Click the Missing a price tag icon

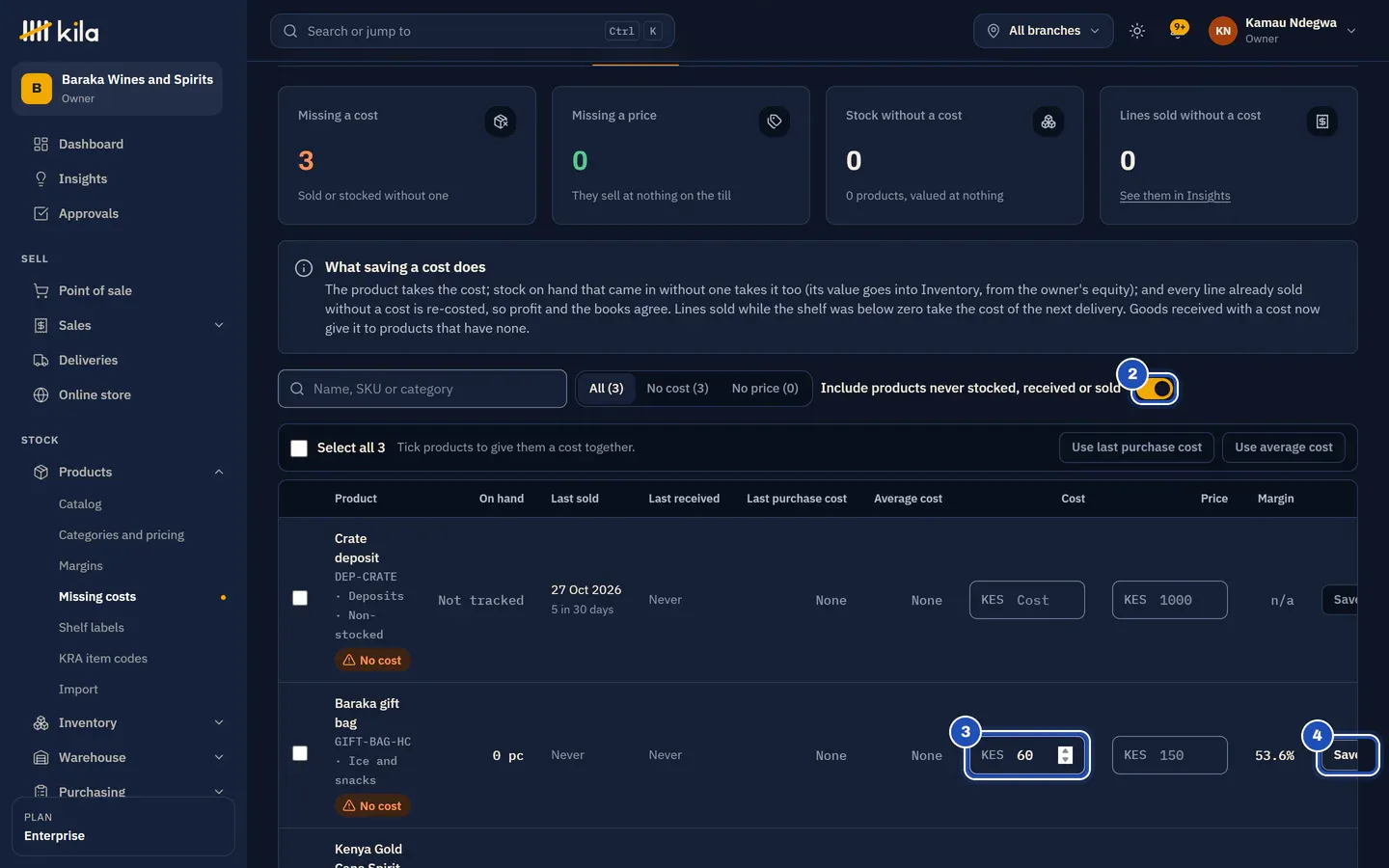(774, 122)
